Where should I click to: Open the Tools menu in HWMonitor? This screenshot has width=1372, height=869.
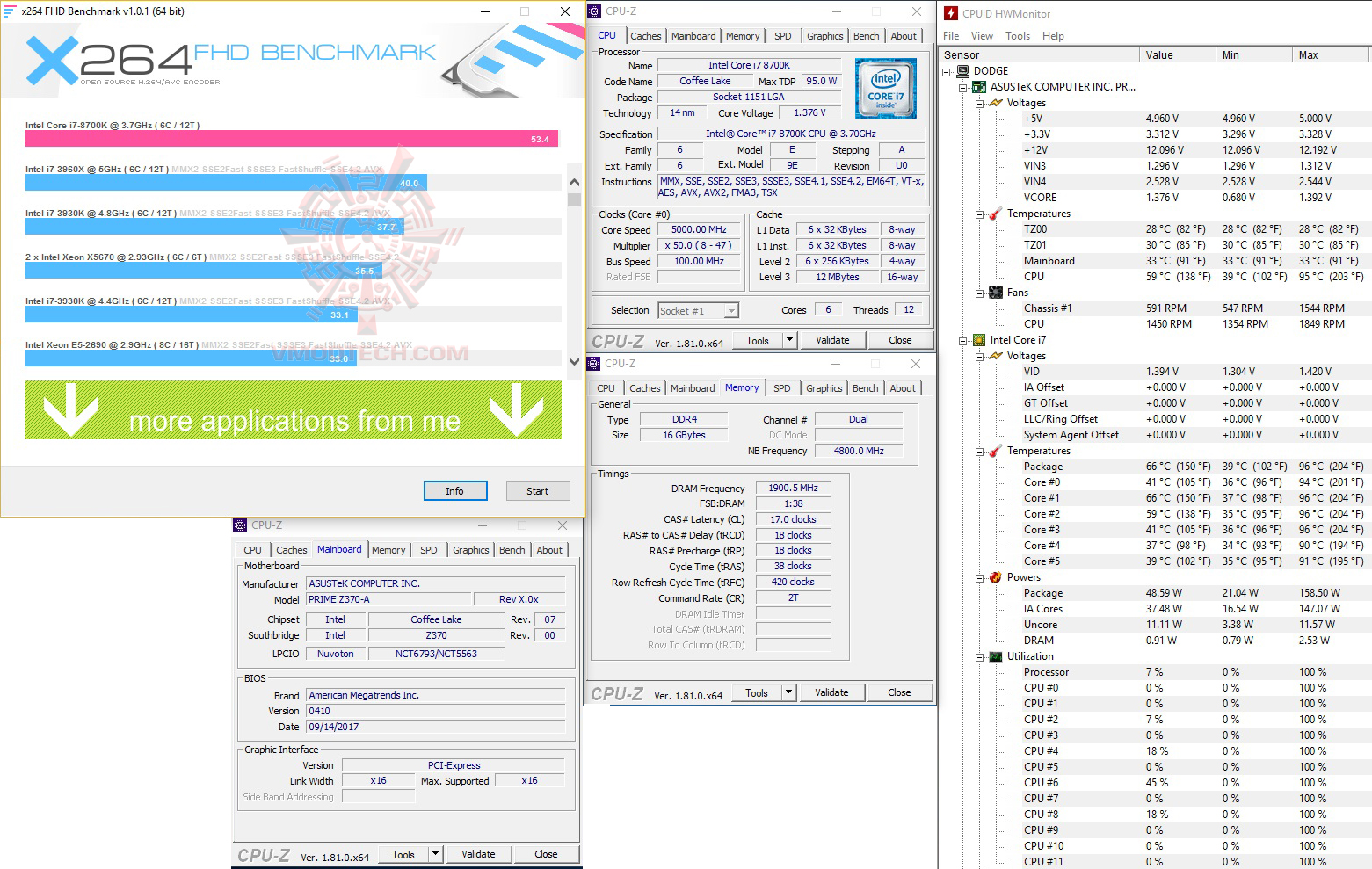[x=1018, y=36]
